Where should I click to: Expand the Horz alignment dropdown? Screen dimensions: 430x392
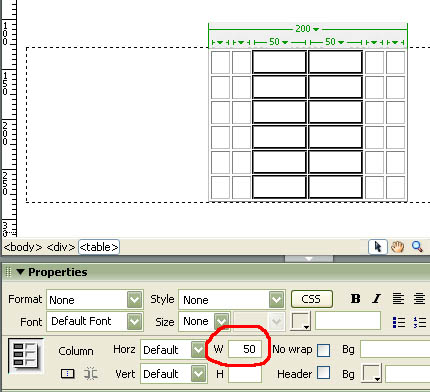coord(198,350)
